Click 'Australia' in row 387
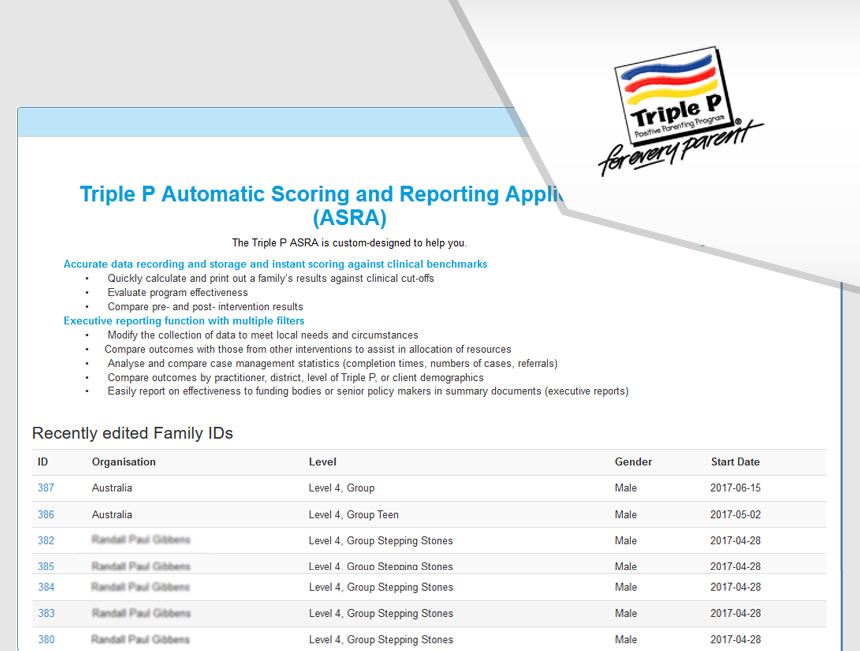The width and height of the screenshot is (860, 651). pyautogui.click(x=112, y=488)
